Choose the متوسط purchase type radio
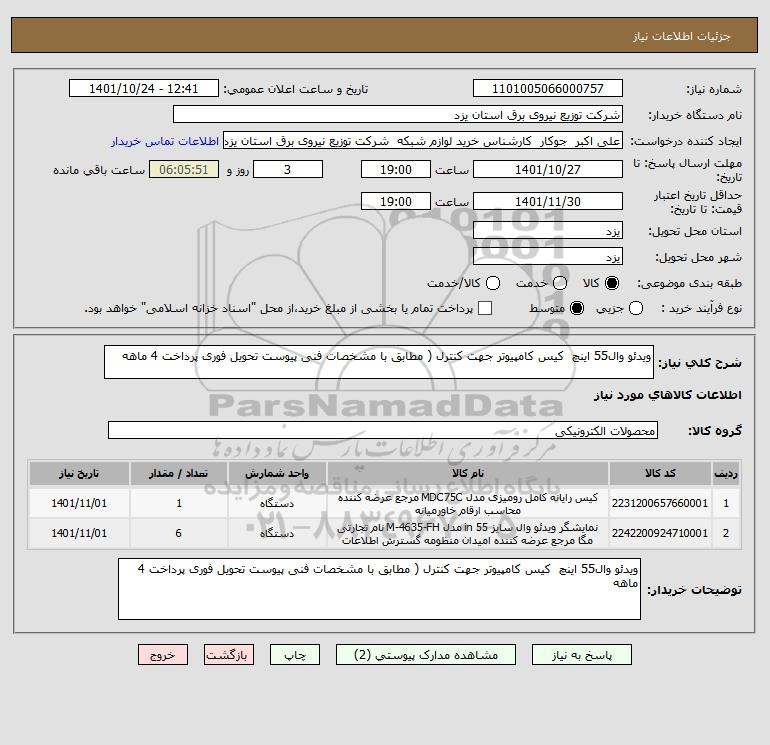Viewport: 770px width, 745px height. pos(577,308)
